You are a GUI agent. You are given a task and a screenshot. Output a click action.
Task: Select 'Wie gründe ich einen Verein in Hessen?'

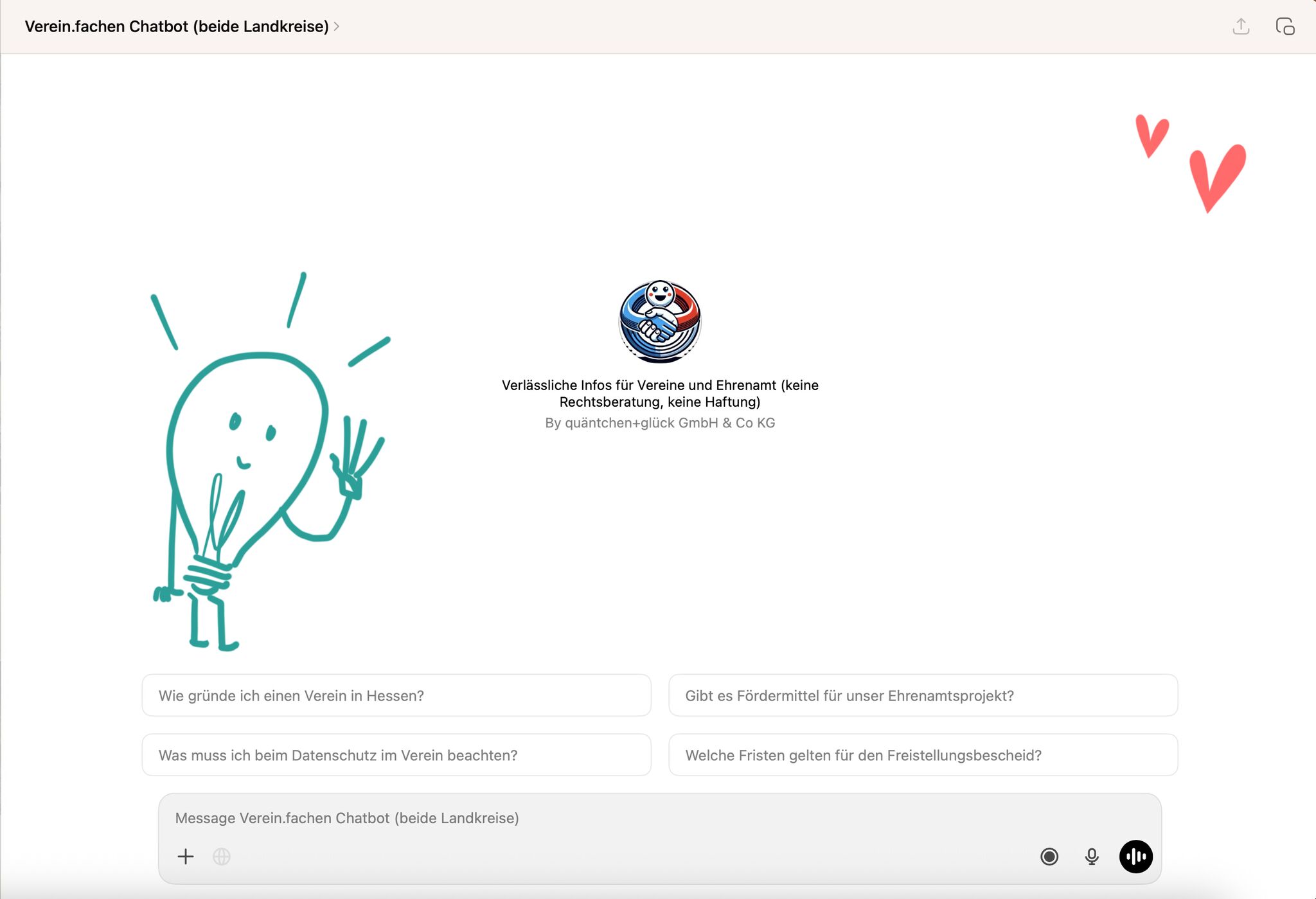[x=396, y=695]
